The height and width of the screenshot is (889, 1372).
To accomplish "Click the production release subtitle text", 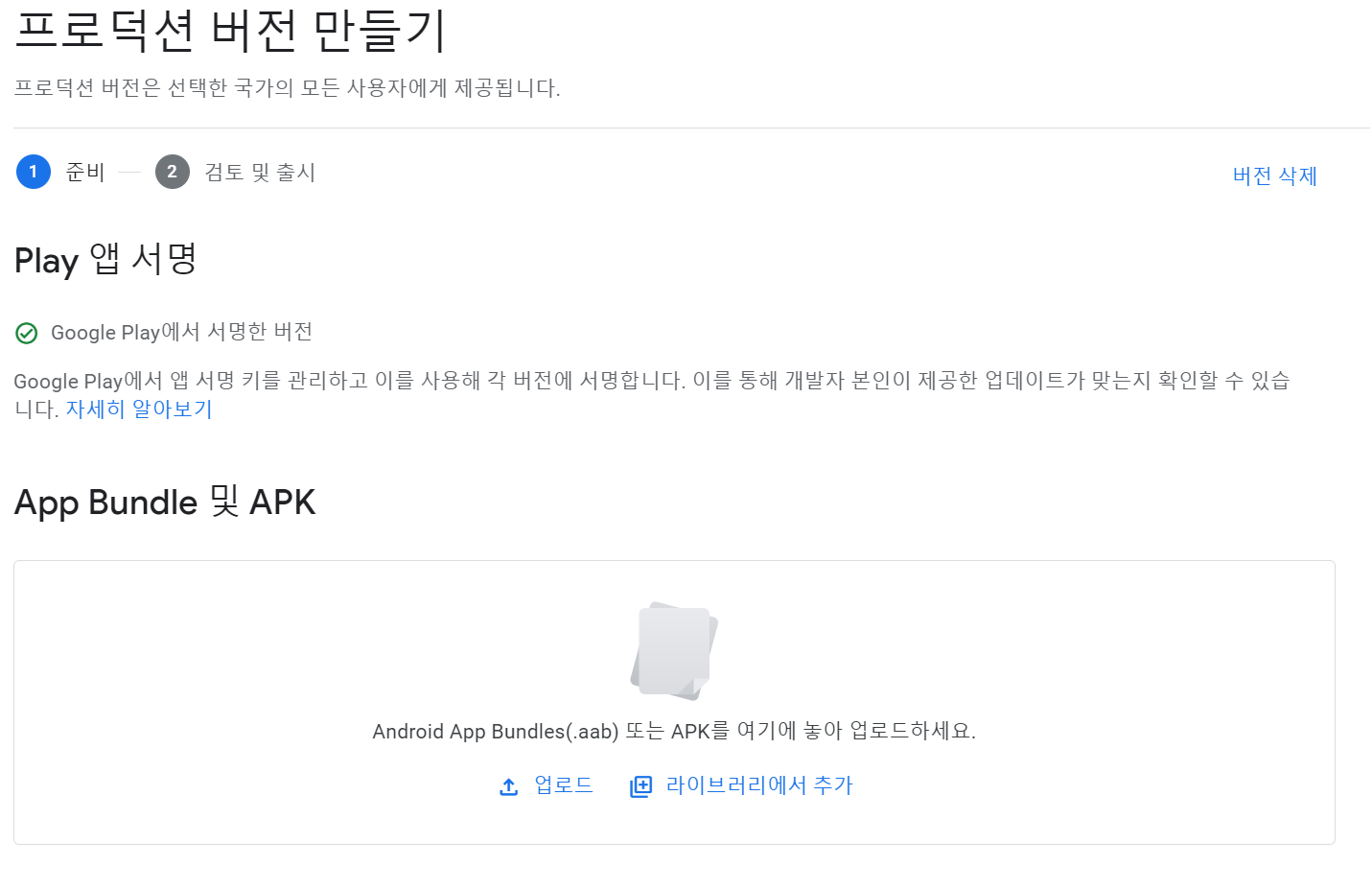I will click(x=287, y=88).
